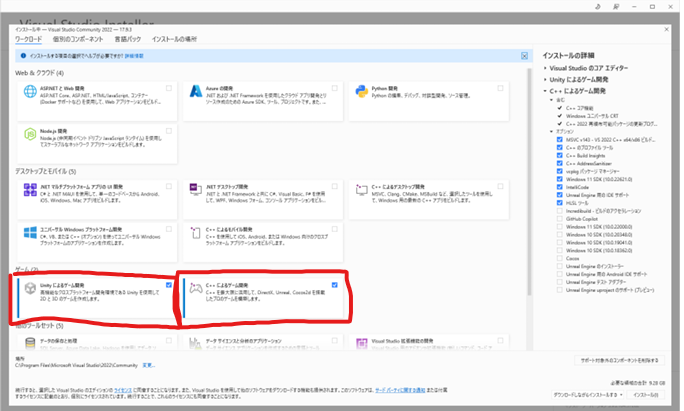Check the Universal Windows Platform development workload

169,229
